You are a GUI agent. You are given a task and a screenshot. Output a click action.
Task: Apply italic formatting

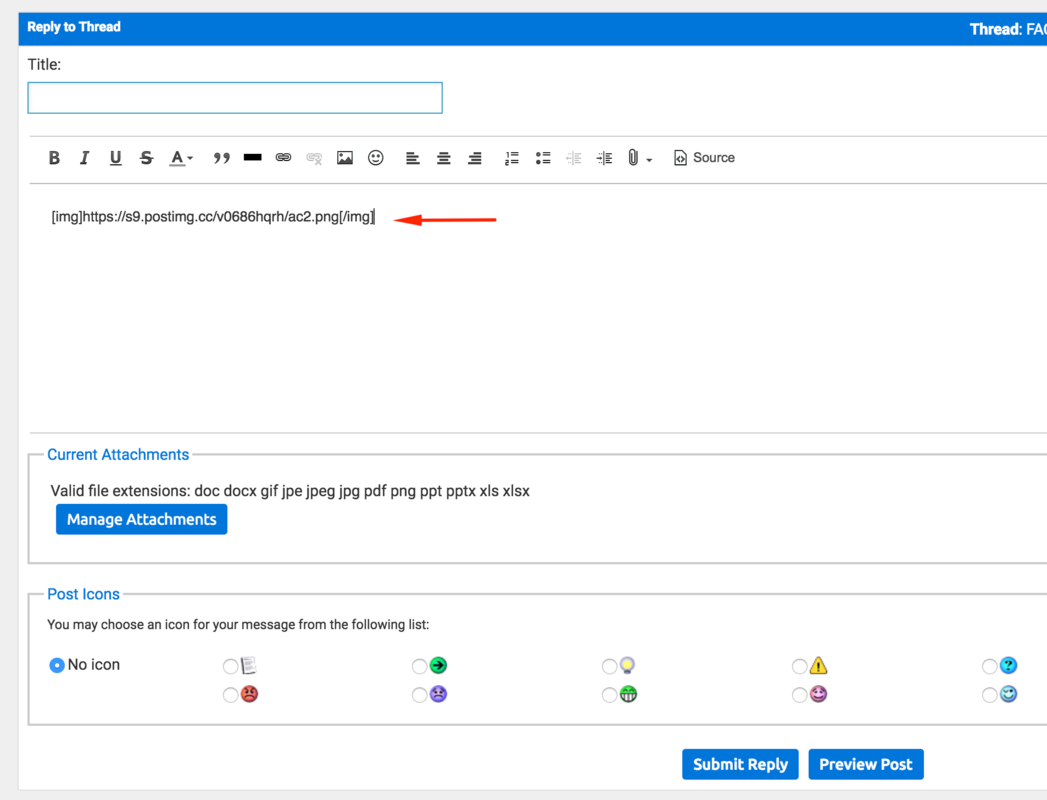coord(85,158)
